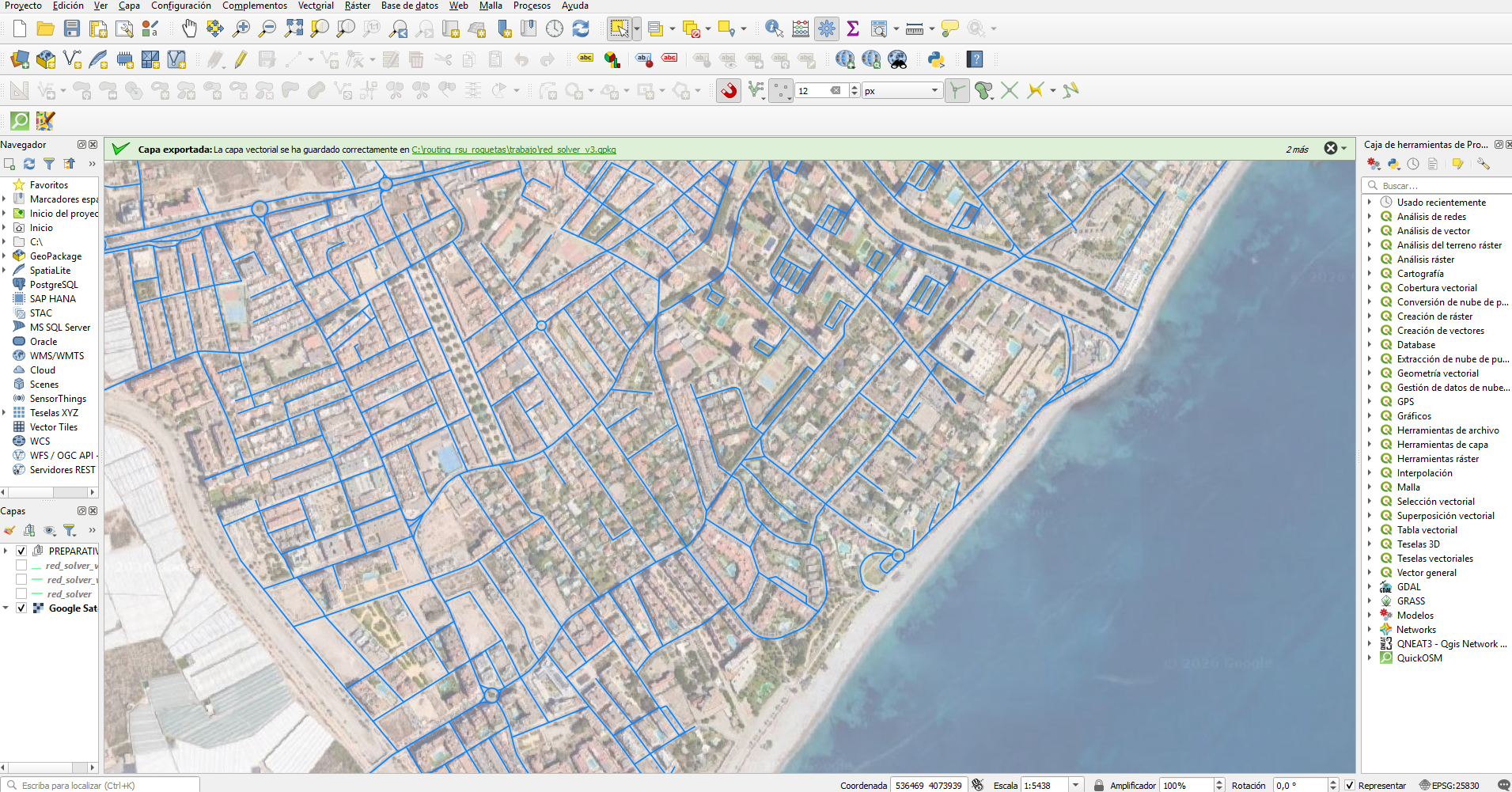This screenshot has height=792, width=1512.
Task: Toggle Google Sat layer visibility
Action: point(21,608)
